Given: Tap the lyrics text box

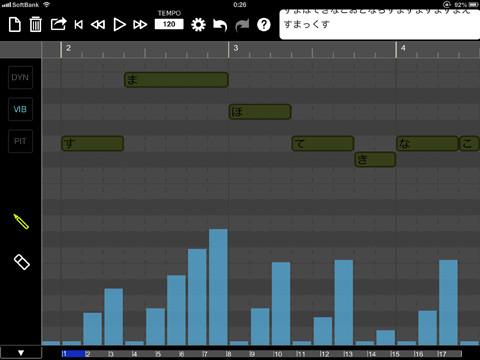Looking at the screenshot, I should pos(380,24).
